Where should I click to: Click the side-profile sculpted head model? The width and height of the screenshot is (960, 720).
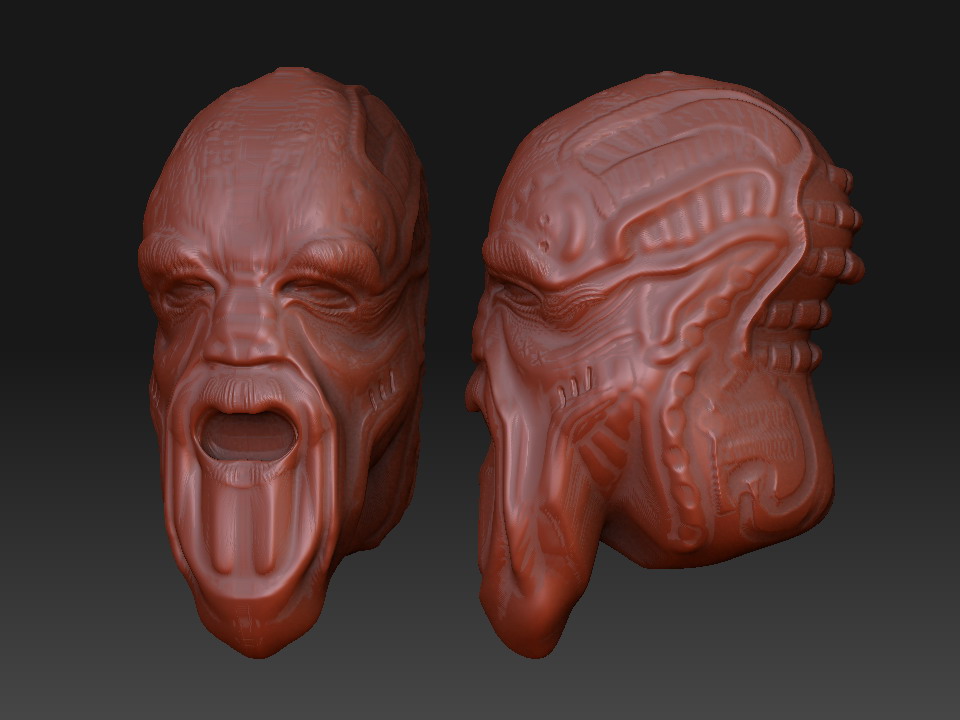(664, 365)
